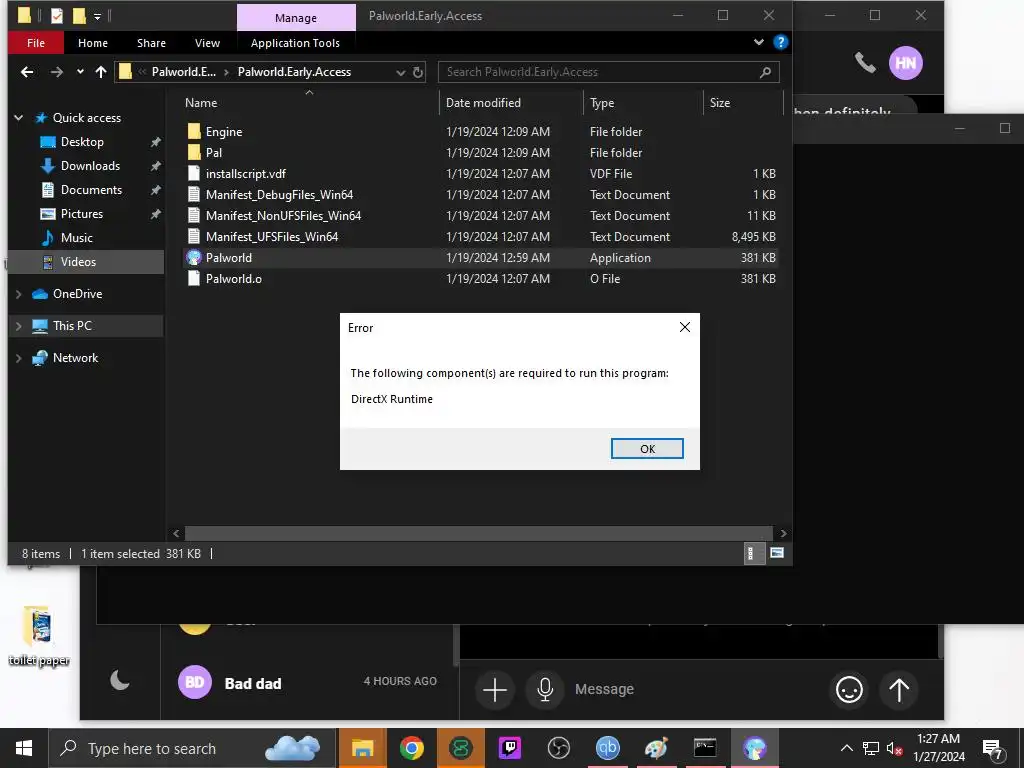Select Manifest_NonUFSFiles_Win64 file
Image resolution: width=1024 pixels, height=768 pixels.
click(x=283, y=216)
